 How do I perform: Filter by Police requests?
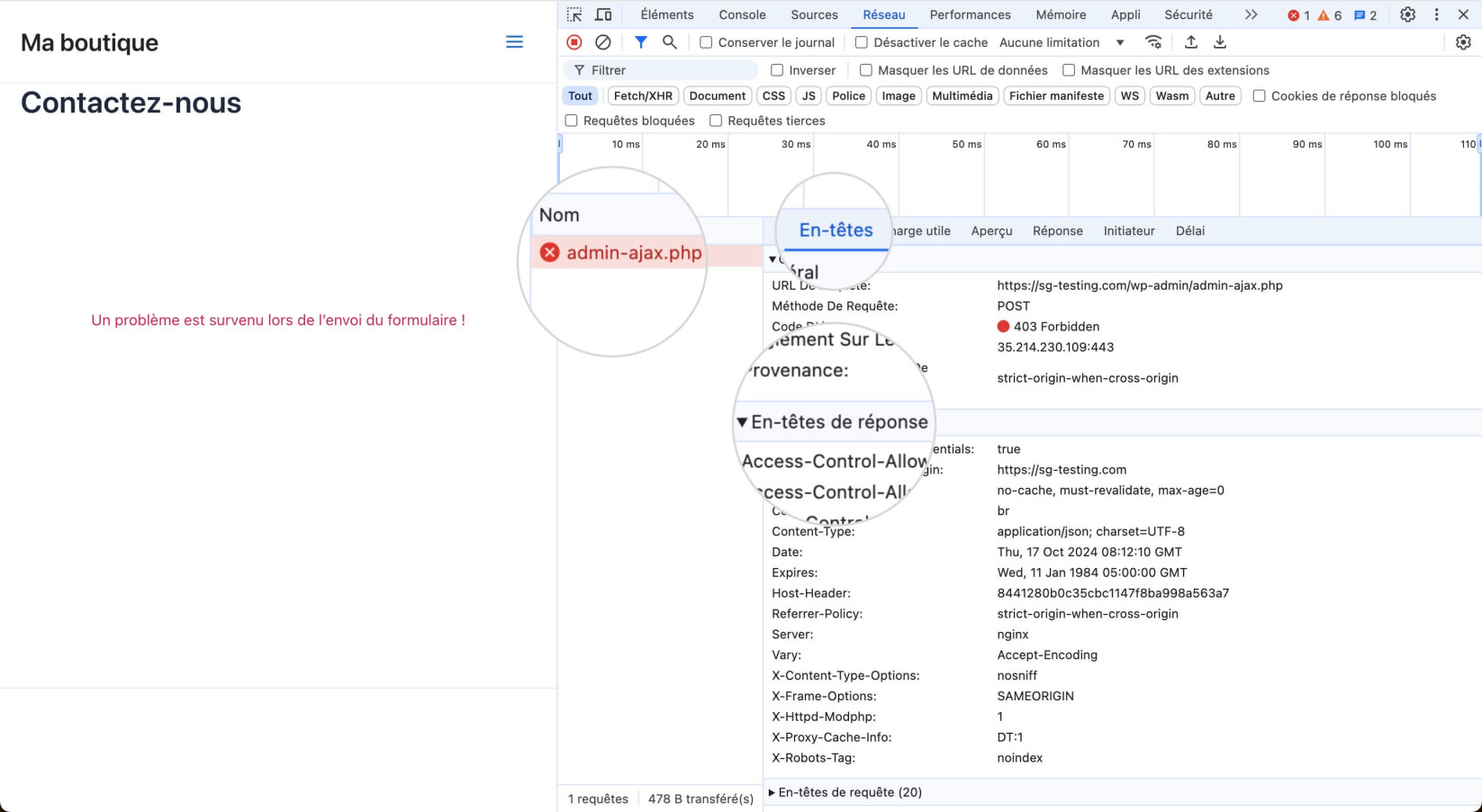tap(848, 95)
